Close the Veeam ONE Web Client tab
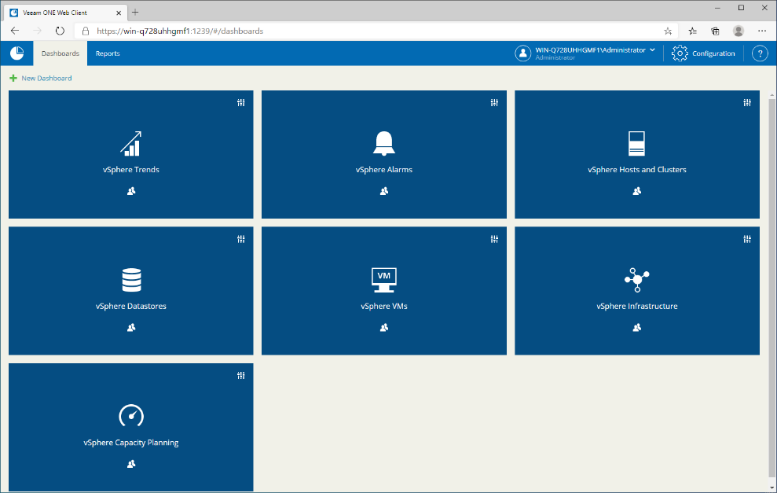This screenshot has height=493, width=777. tap(118, 13)
